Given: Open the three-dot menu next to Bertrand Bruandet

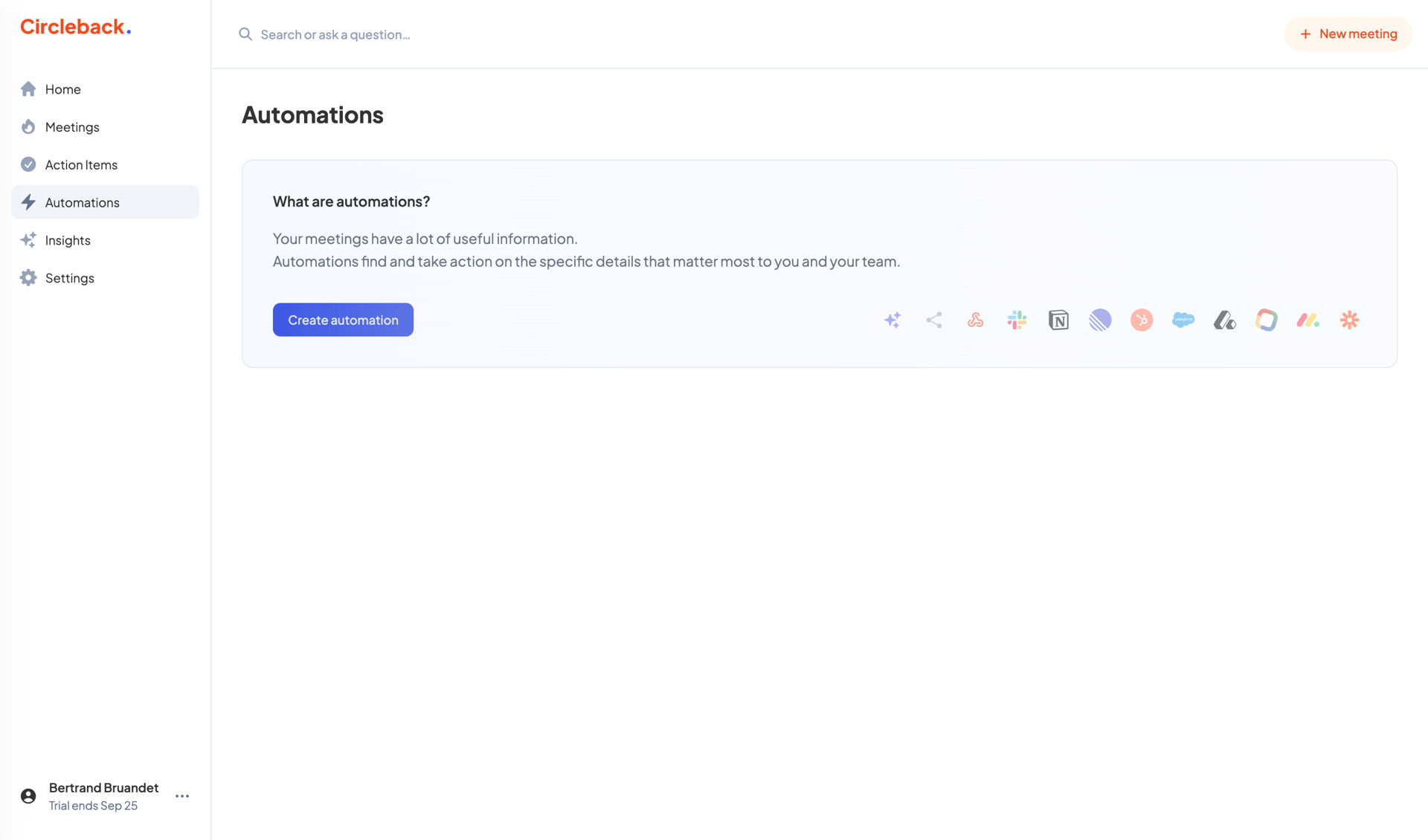Looking at the screenshot, I should 181,795.
